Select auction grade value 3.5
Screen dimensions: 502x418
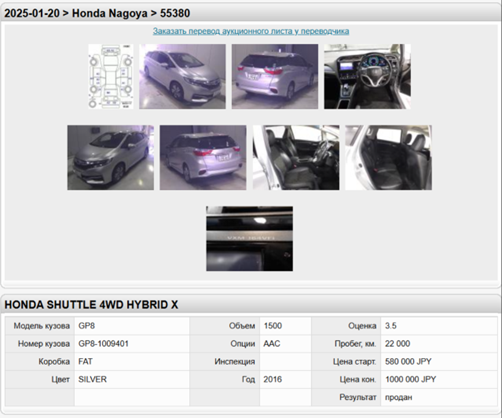coord(391,326)
